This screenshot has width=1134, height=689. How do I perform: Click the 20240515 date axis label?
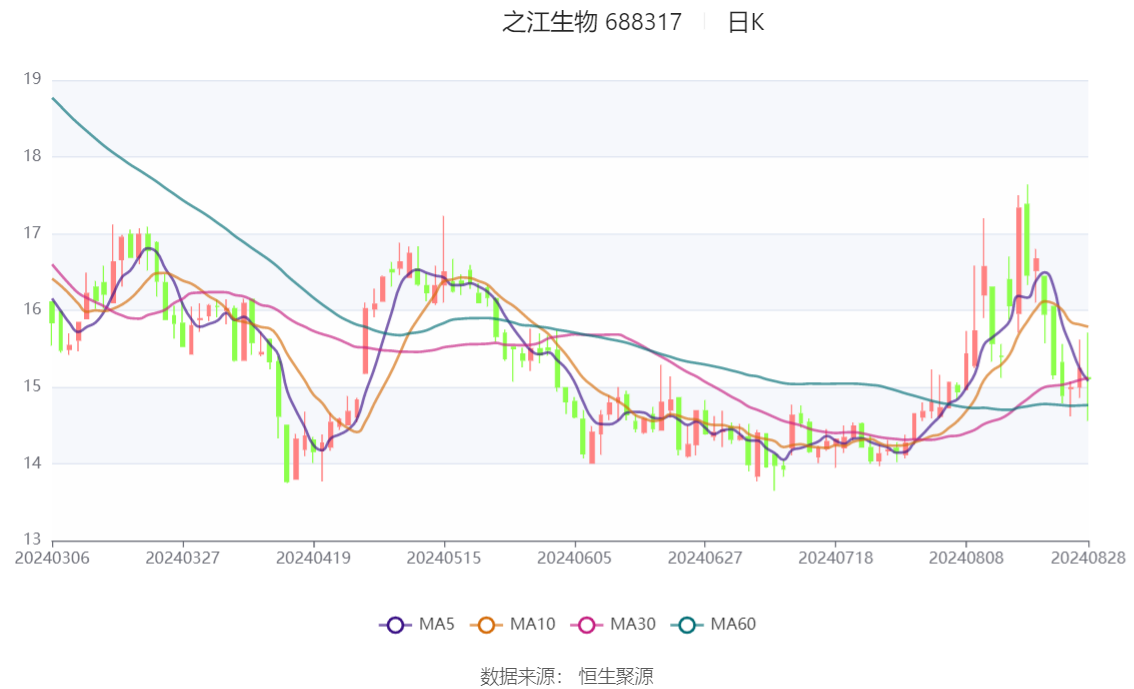[443, 558]
